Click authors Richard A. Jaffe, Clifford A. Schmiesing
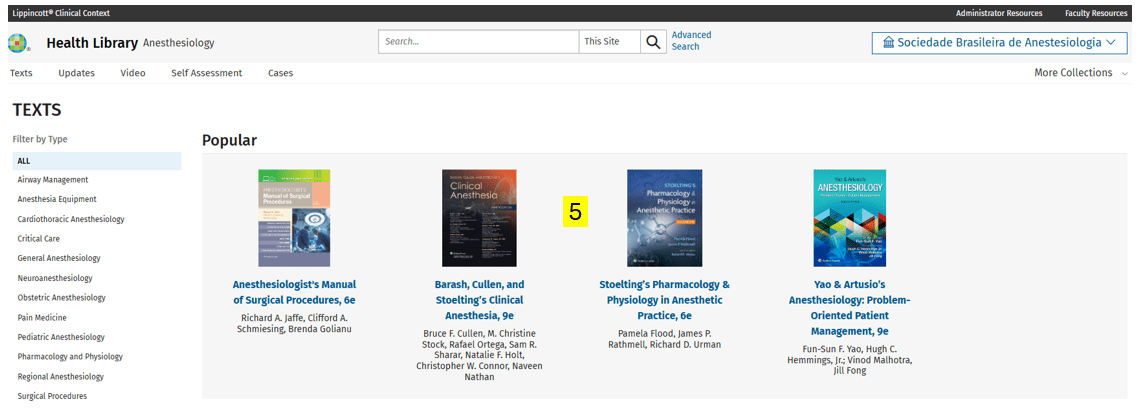The width and height of the screenshot is (1139, 409). 294,324
